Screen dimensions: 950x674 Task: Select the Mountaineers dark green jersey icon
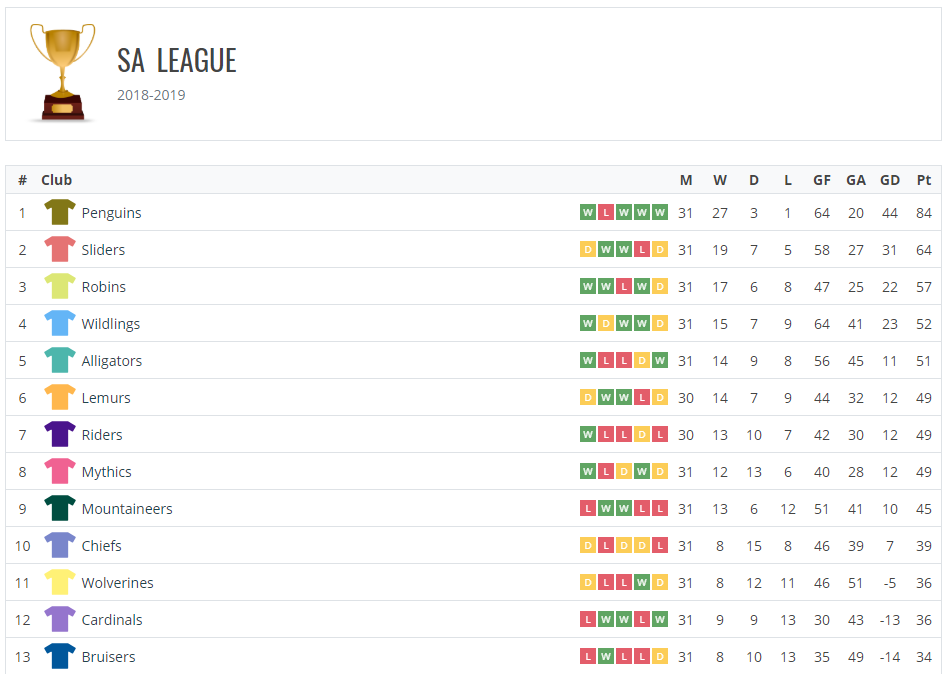pos(60,508)
